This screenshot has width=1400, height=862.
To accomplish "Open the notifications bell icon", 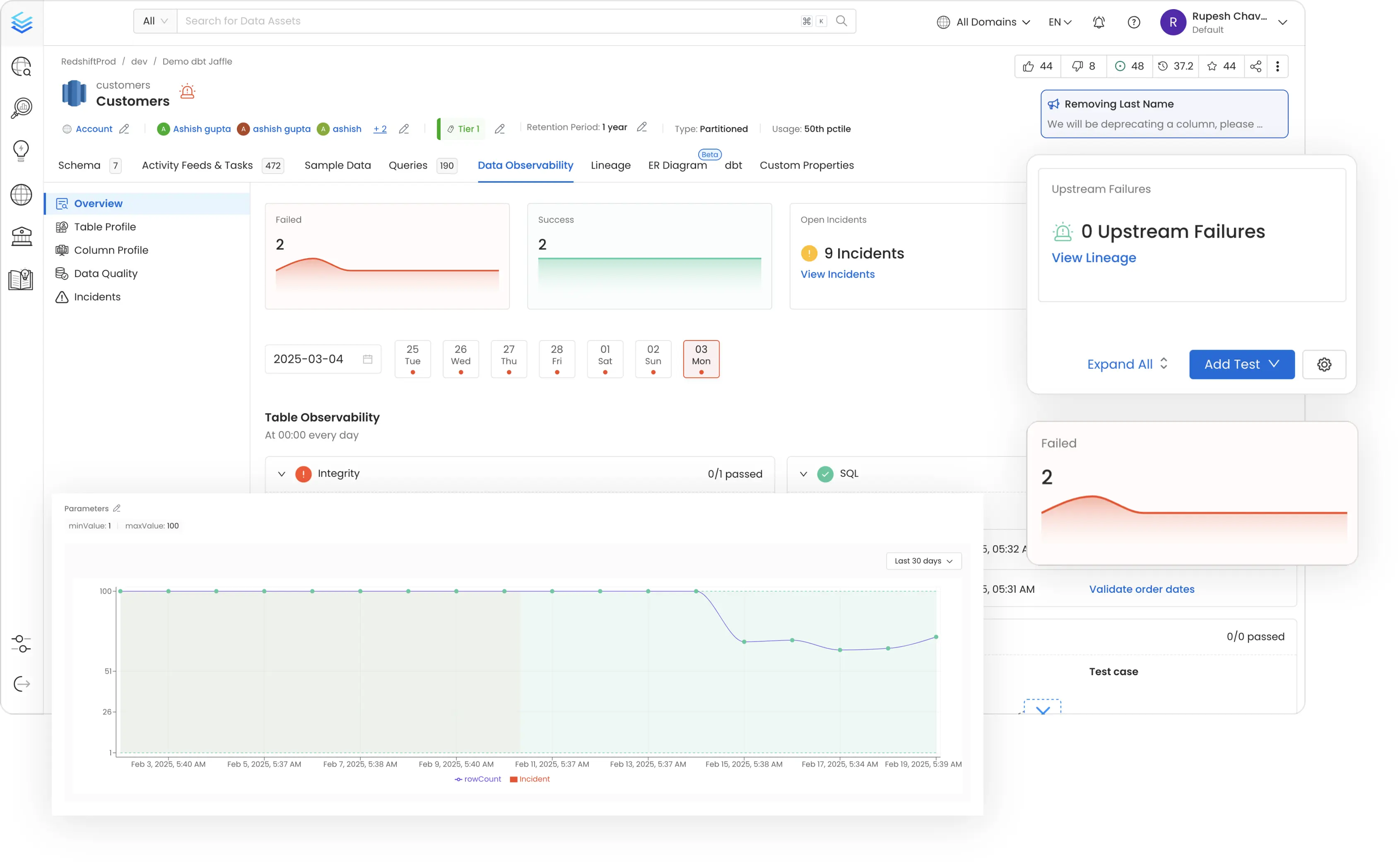I will point(1099,22).
